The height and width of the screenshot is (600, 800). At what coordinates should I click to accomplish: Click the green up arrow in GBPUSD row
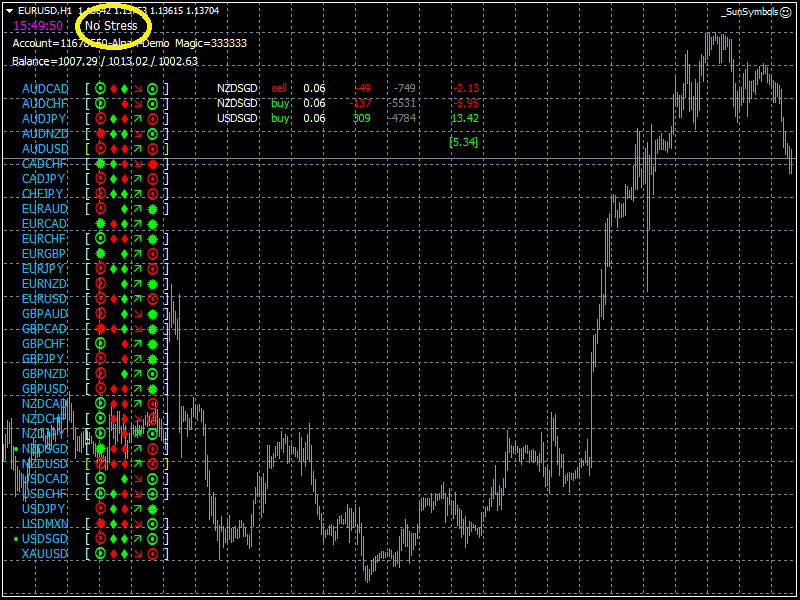[x=138, y=388]
